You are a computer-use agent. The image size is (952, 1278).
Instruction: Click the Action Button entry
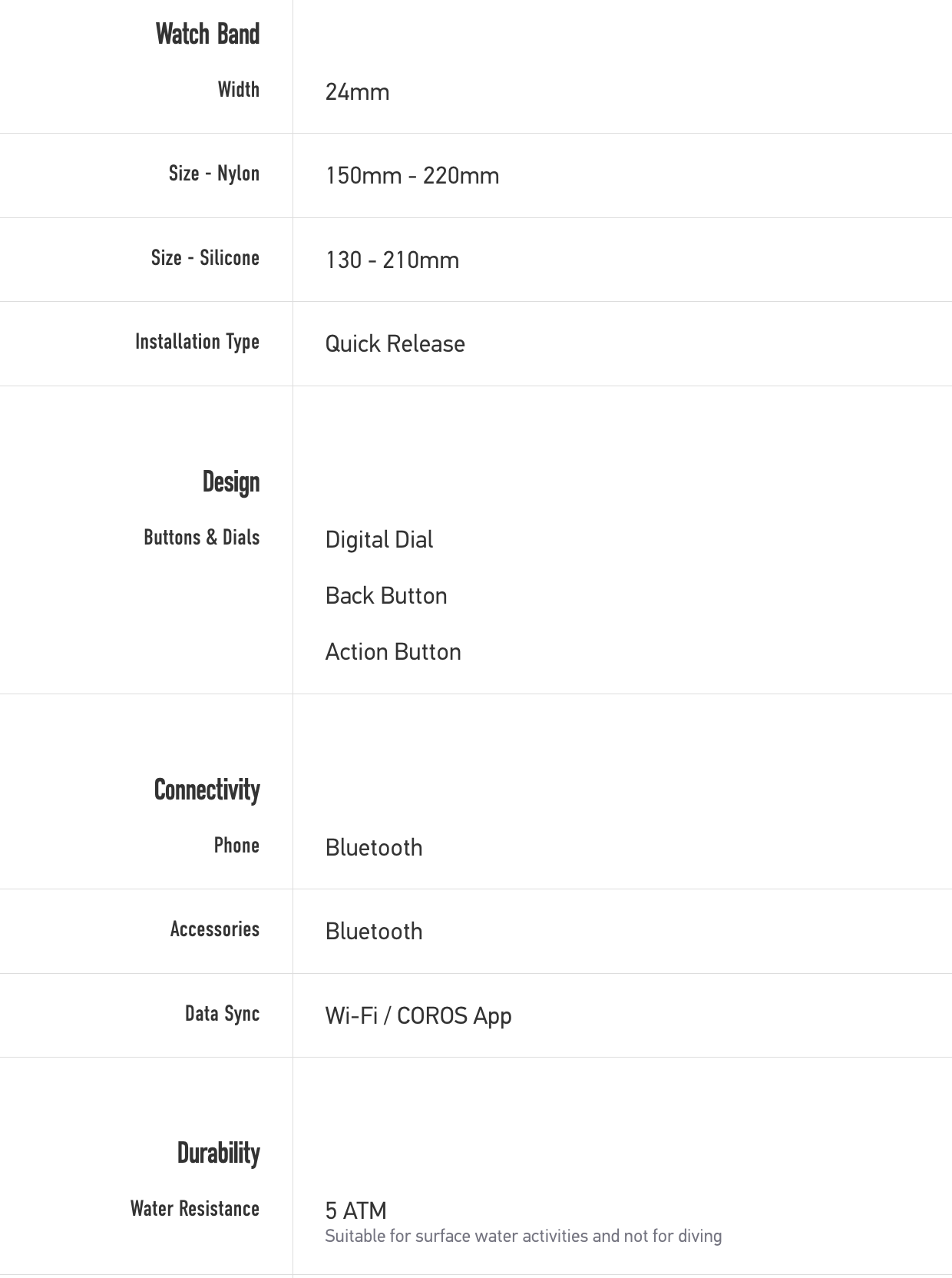point(393,652)
